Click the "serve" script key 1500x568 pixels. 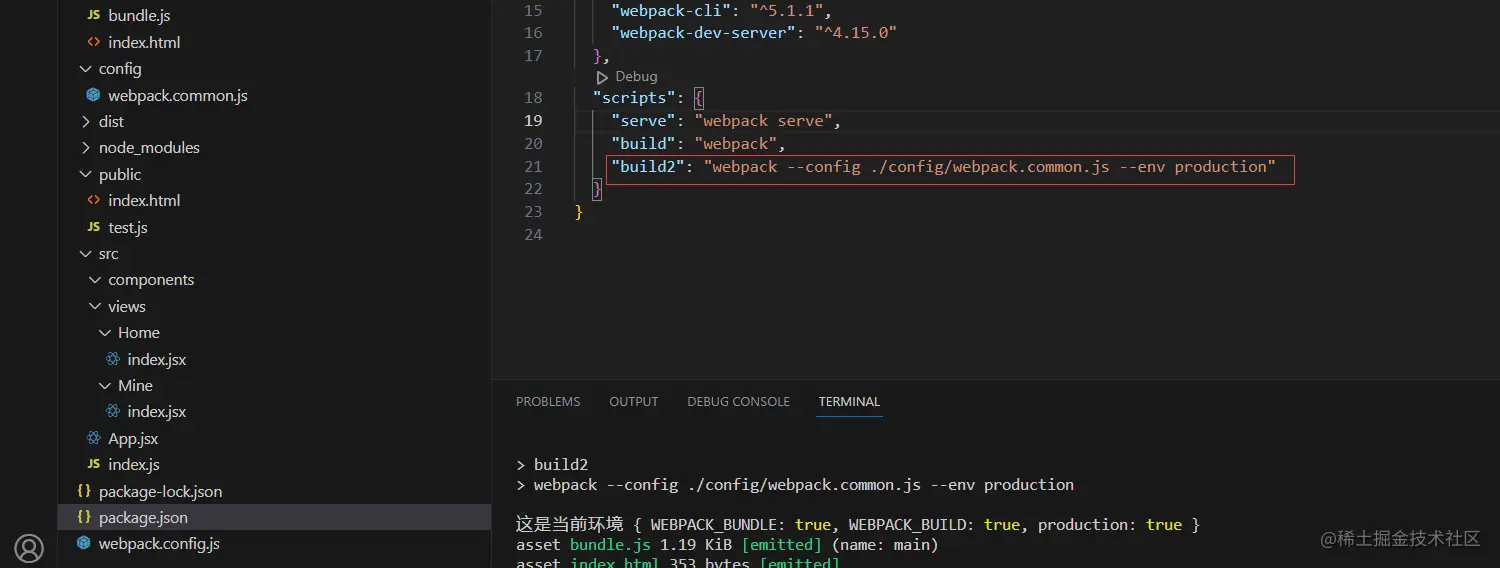[x=643, y=120]
